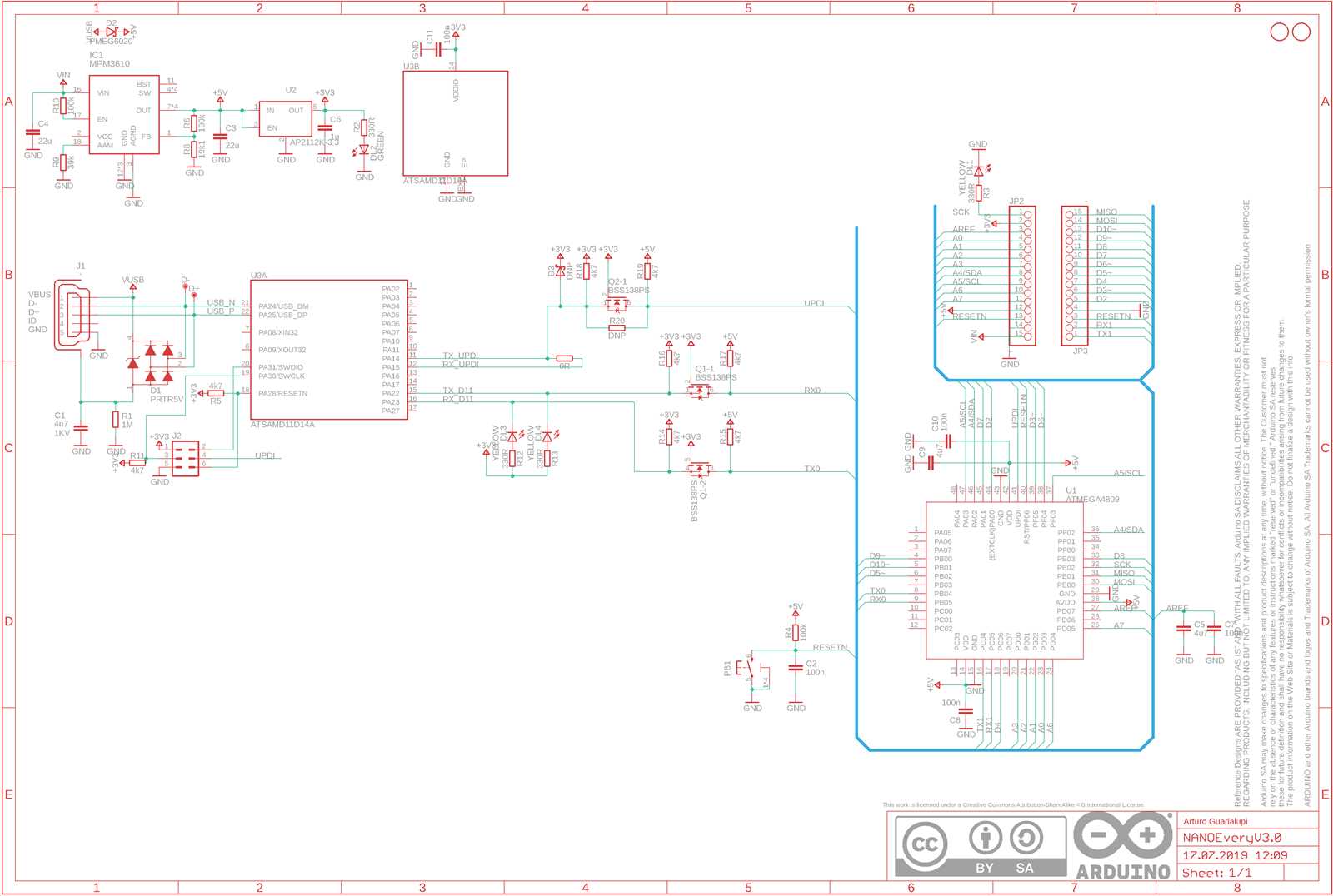Click the TX0 label at the bus entry
1333x896 pixels.
coord(812,469)
